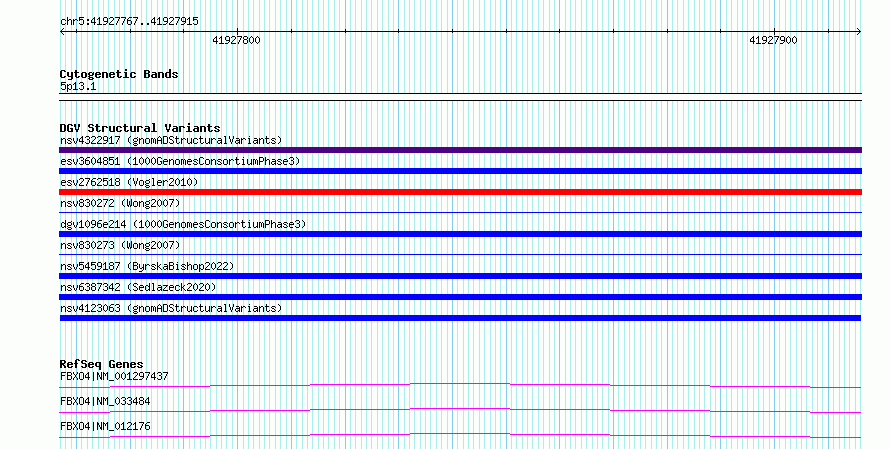The image size is (890, 449).
Task: Open variant nsv6387342 (Sedlazeck2020) label
Action: pos(138,287)
